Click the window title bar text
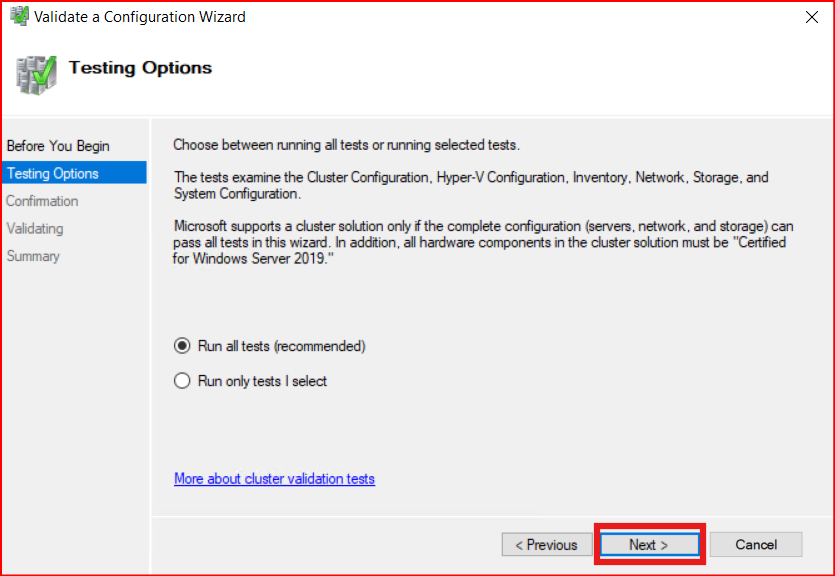Screen dimensions: 835x576 pyautogui.click(x=140, y=17)
